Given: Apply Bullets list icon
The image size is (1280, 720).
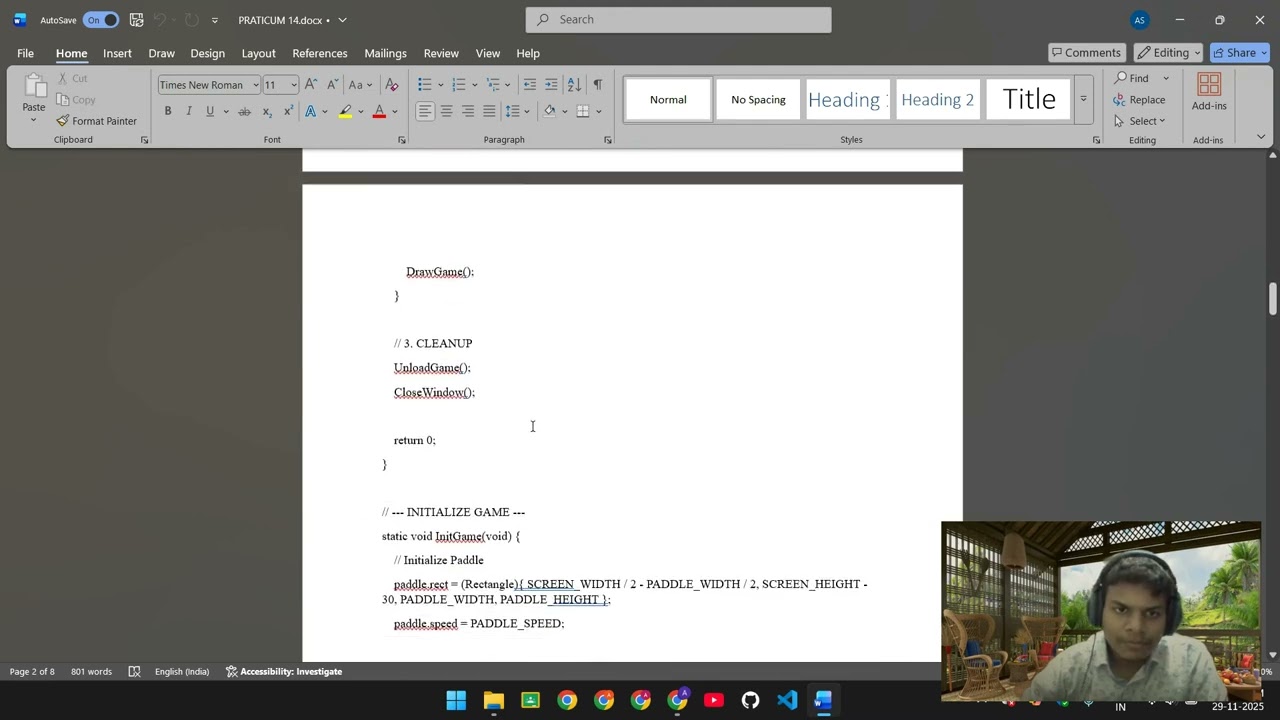Looking at the screenshot, I should [425, 84].
